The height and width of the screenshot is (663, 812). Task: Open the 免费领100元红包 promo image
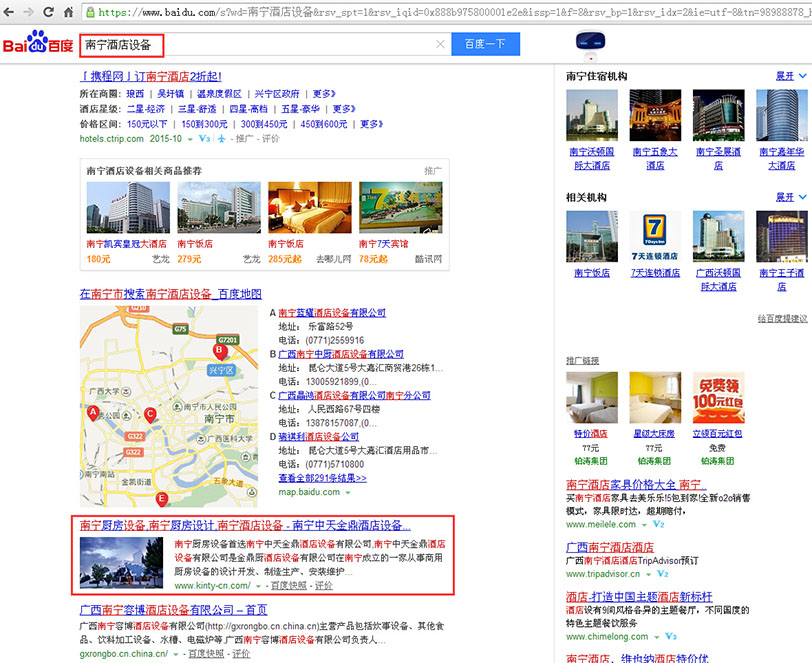(719, 397)
